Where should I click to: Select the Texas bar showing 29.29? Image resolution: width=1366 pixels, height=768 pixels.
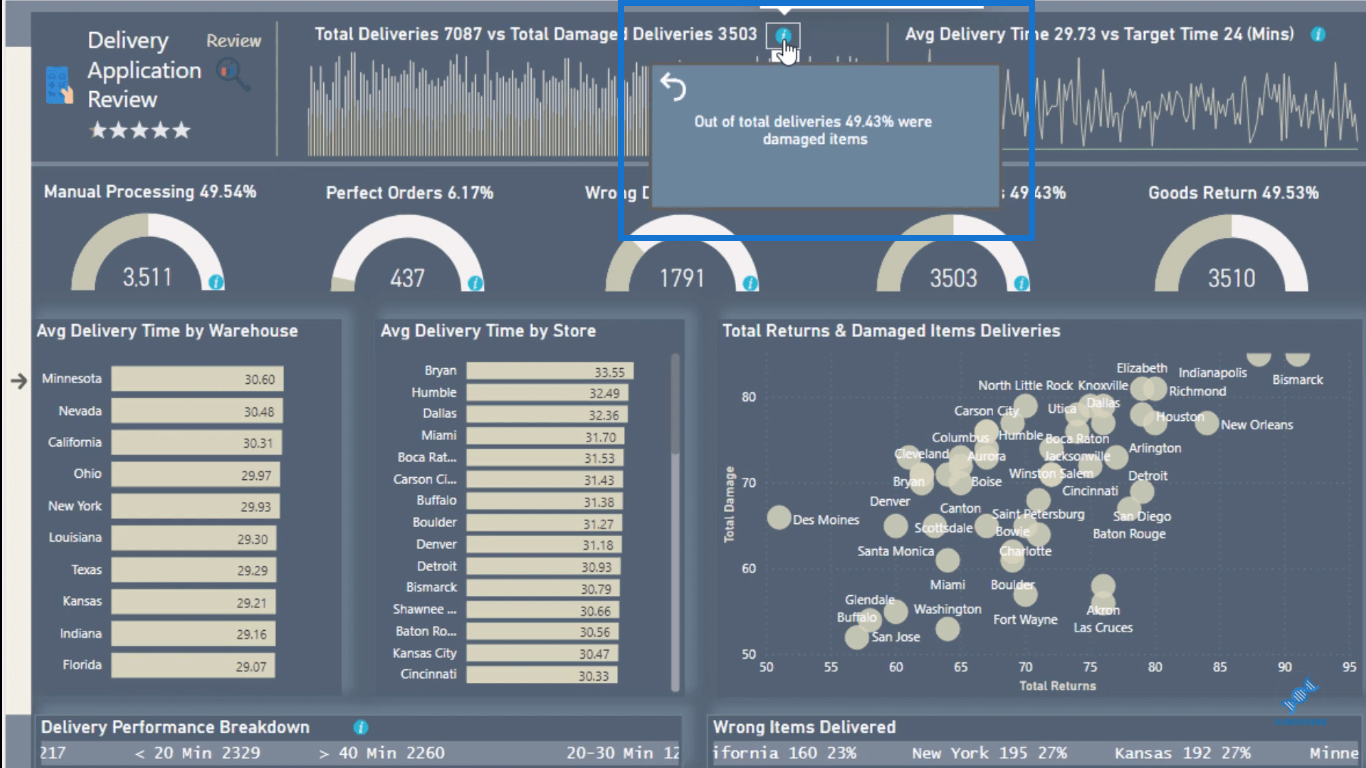194,570
